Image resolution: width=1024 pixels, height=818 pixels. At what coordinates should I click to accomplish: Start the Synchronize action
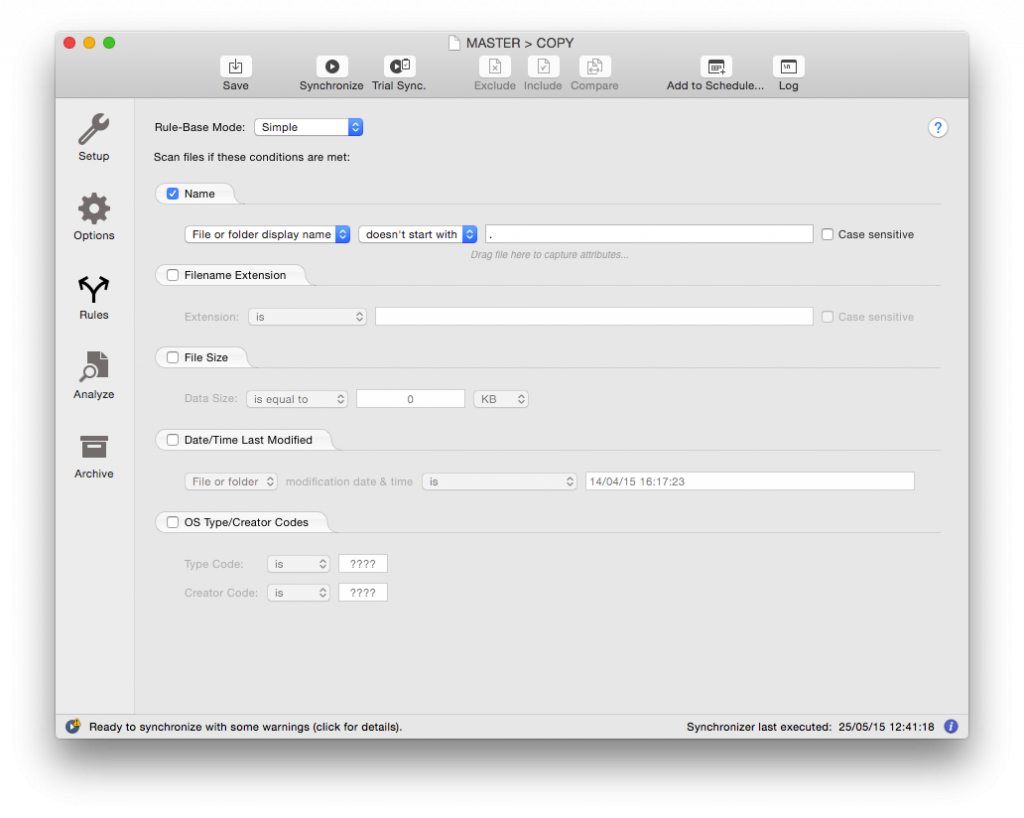coord(331,68)
